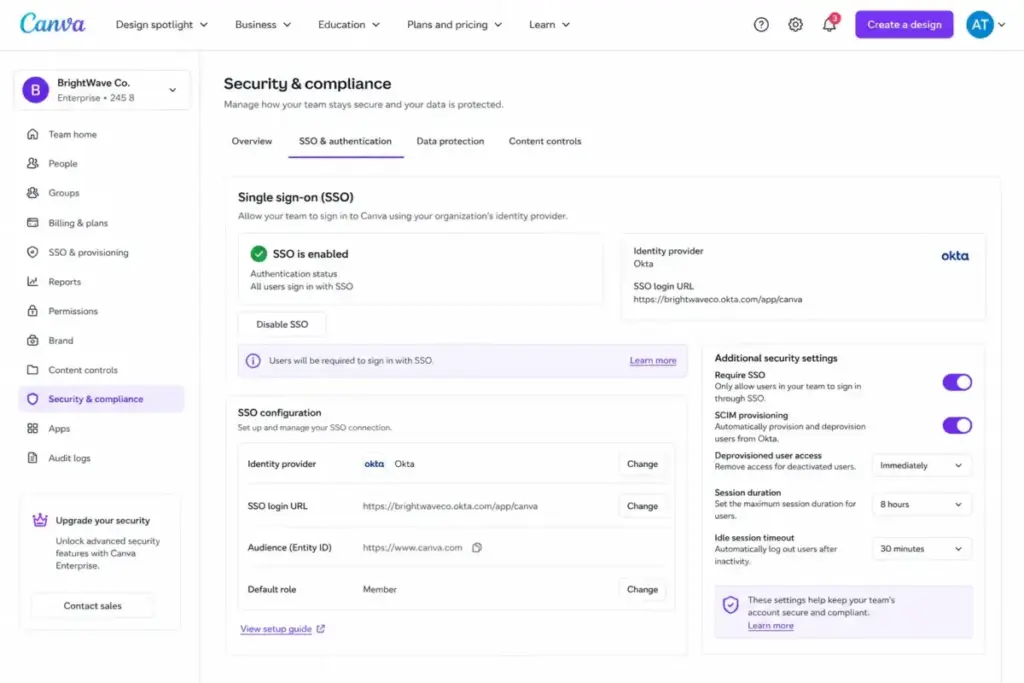Click the https://www.canva.com Entity ID value
Viewport: 1024px width, 683px height.
click(413, 547)
